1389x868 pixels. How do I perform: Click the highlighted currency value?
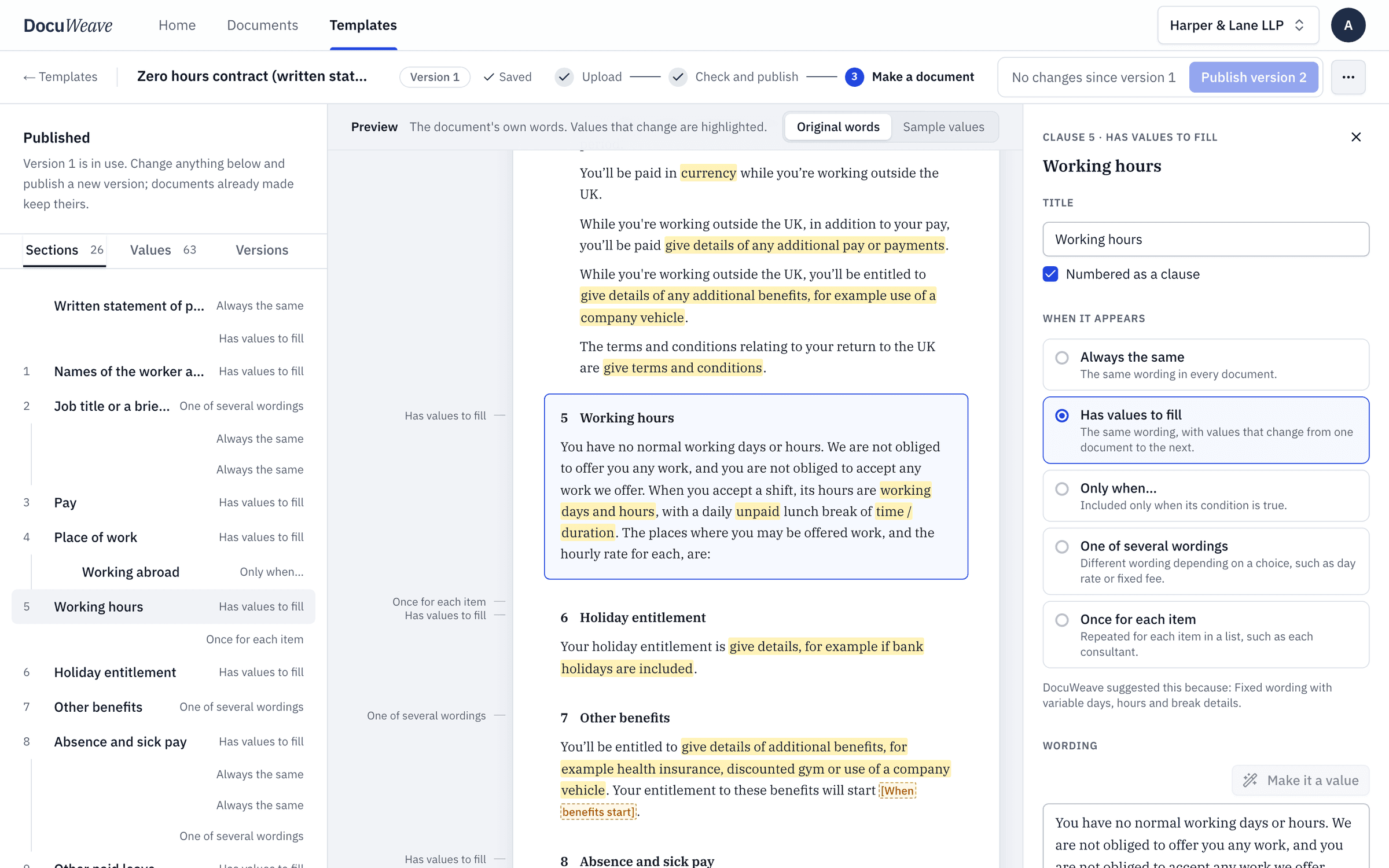click(708, 173)
